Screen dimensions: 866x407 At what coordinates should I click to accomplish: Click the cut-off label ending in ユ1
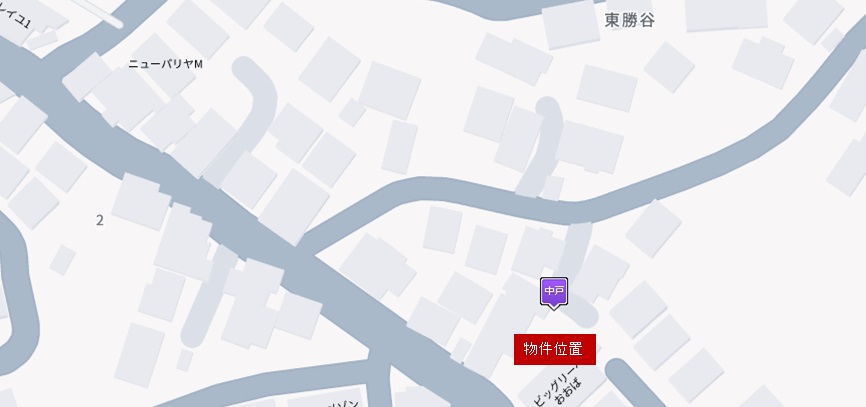[x=14, y=14]
